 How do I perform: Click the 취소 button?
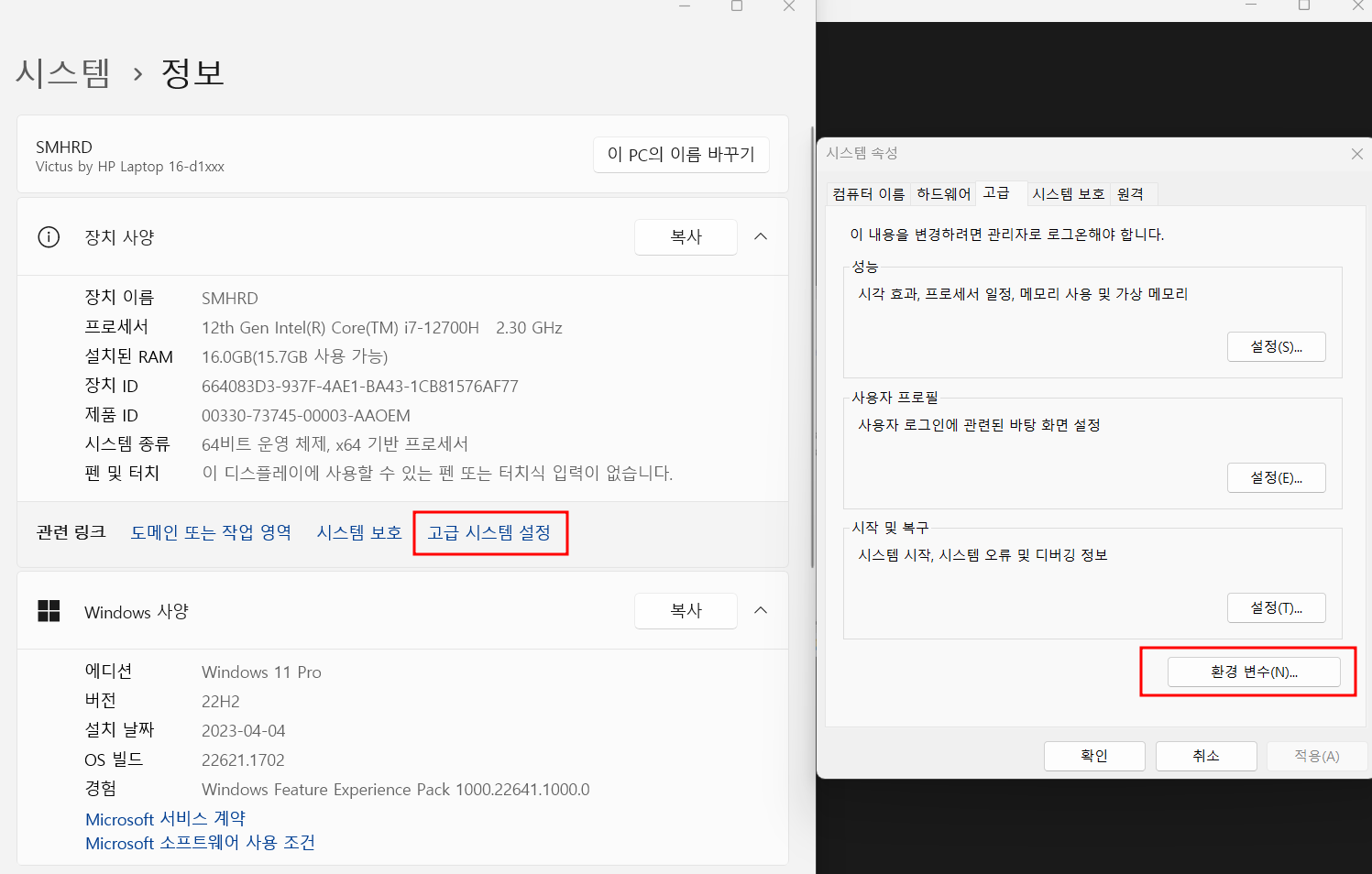[x=1206, y=756]
